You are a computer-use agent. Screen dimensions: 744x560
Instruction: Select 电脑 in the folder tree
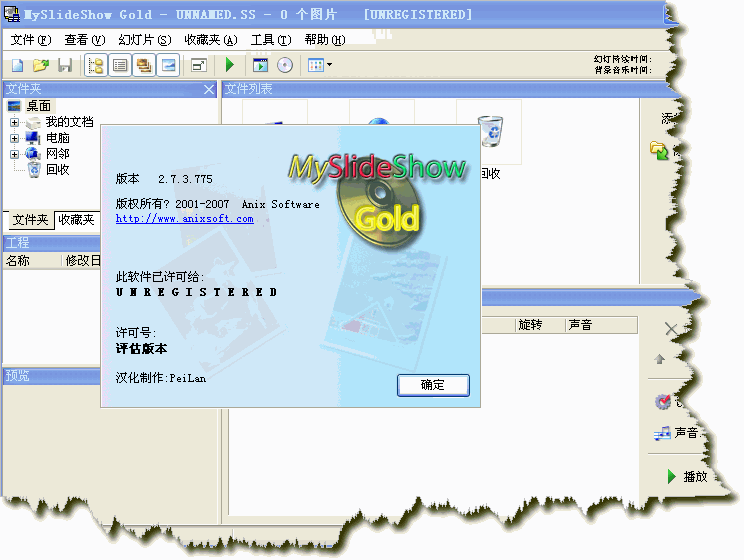pos(58,138)
